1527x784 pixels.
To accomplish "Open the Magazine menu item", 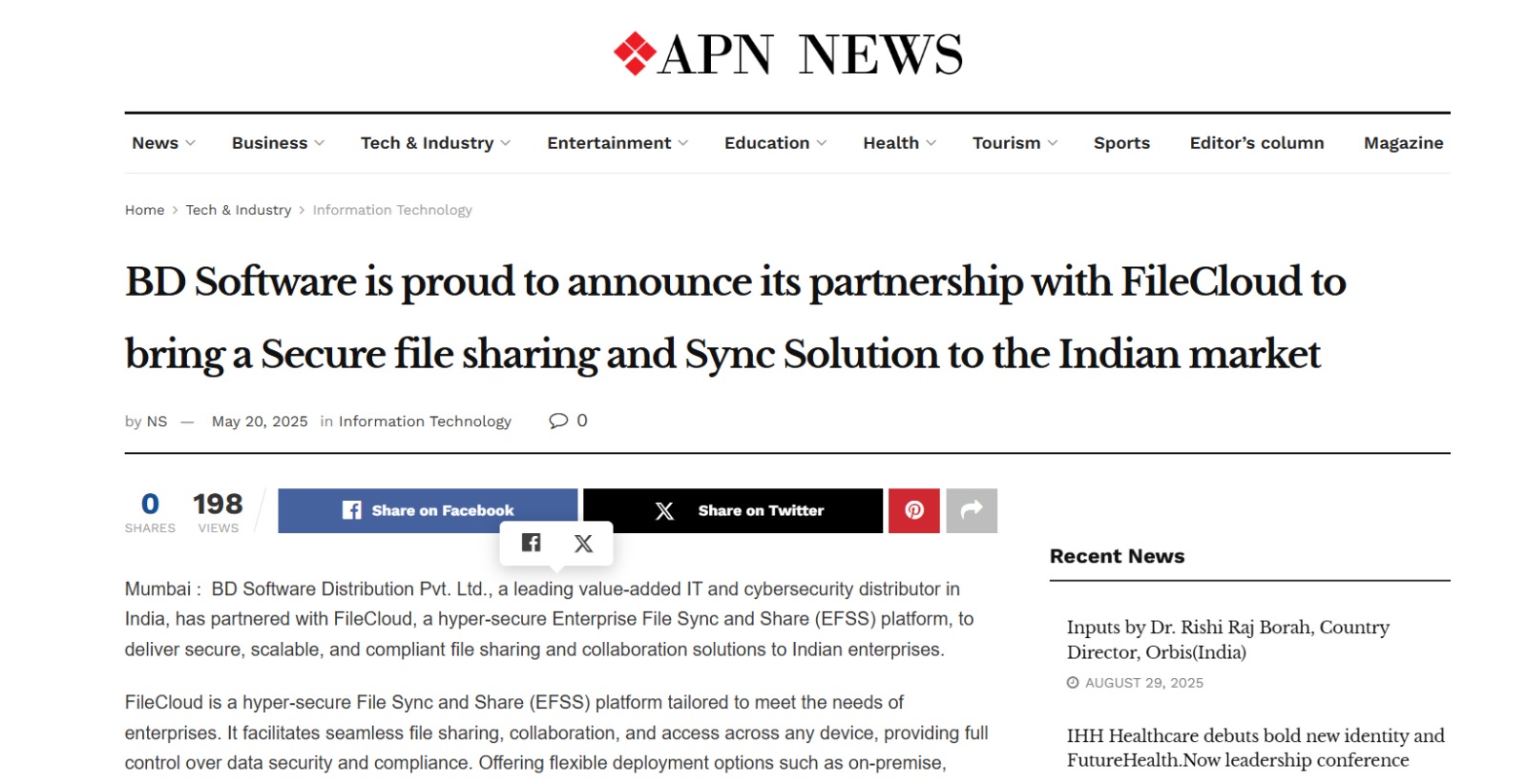I will click(x=1403, y=143).
